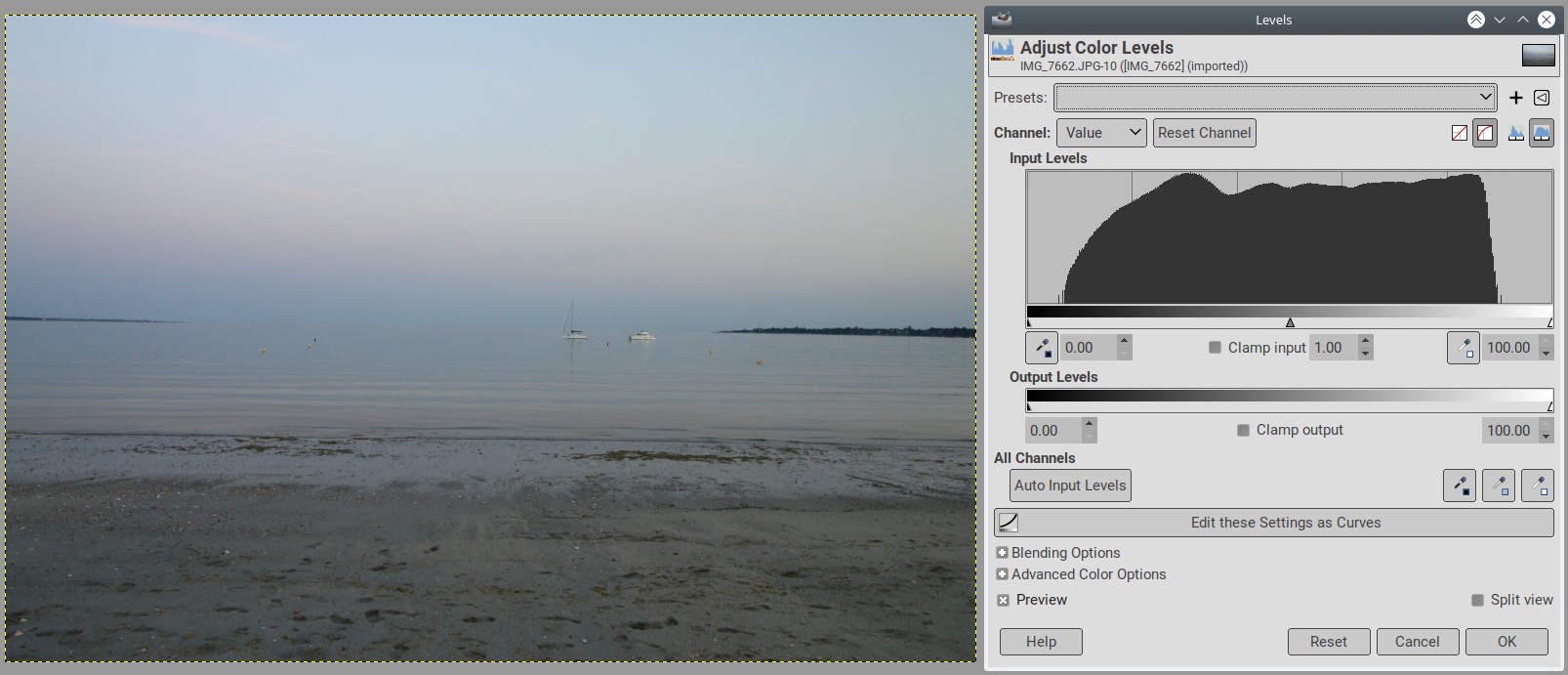This screenshot has width=1568, height=675.
Task: Open the Presets dropdown
Action: click(1275, 98)
